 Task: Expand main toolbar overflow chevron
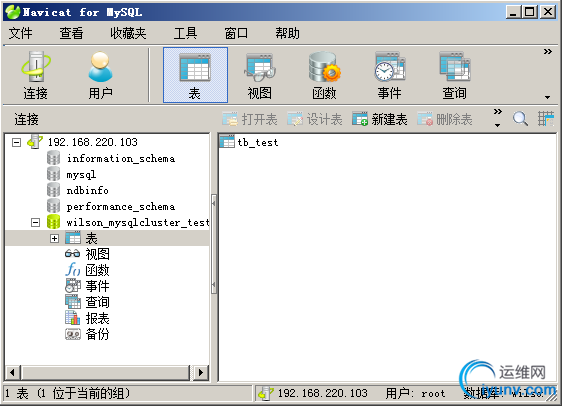(x=547, y=52)
